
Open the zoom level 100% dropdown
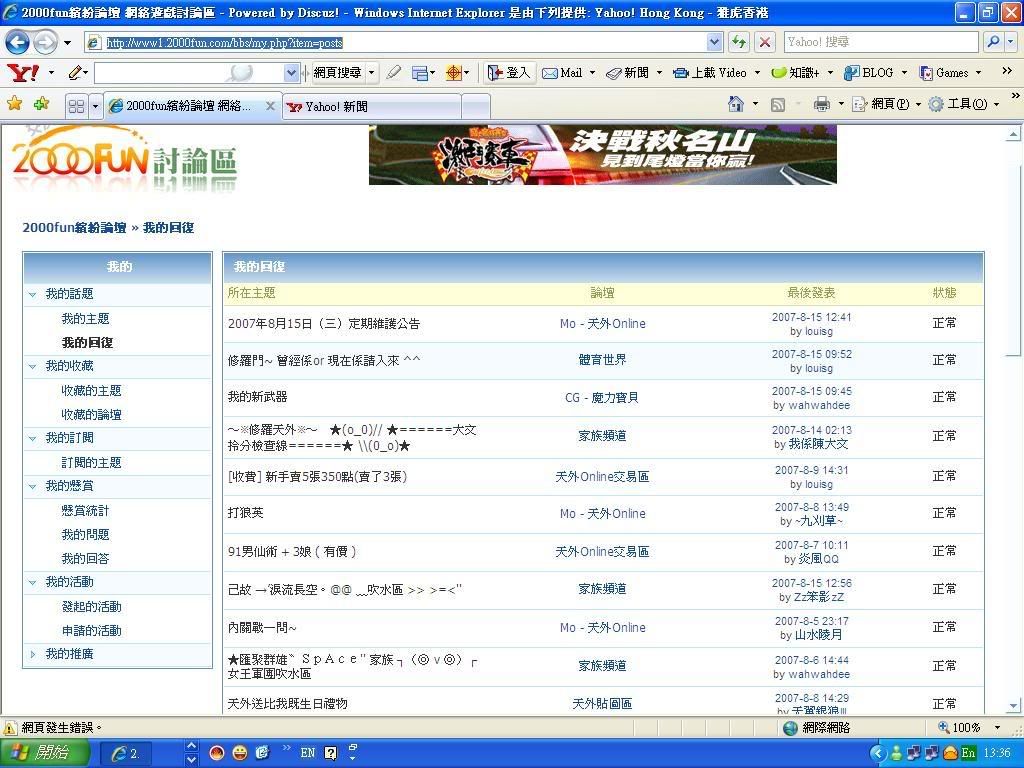click(x=997, y=728)
